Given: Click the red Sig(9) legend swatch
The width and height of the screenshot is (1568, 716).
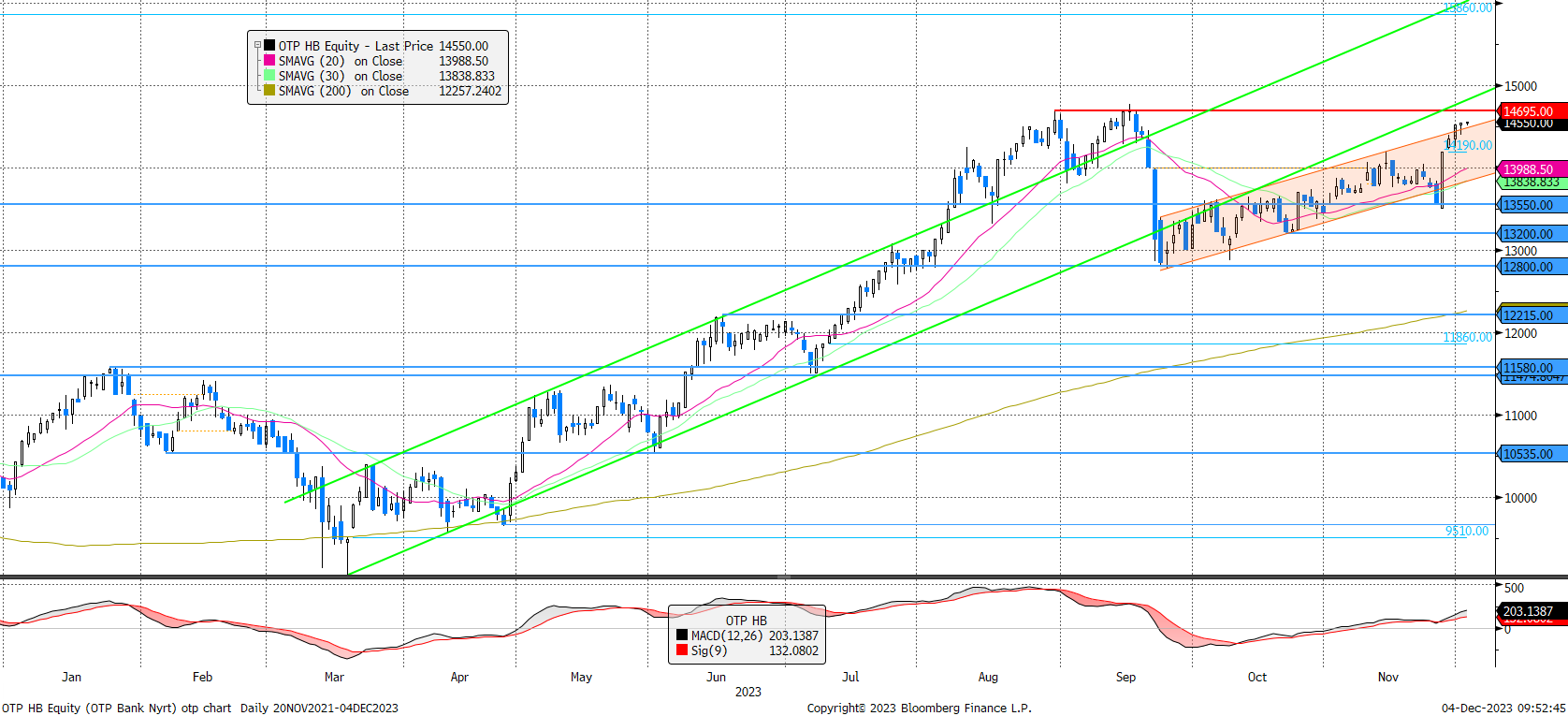Looking at the screenshot, I should (x=682, y=650).
